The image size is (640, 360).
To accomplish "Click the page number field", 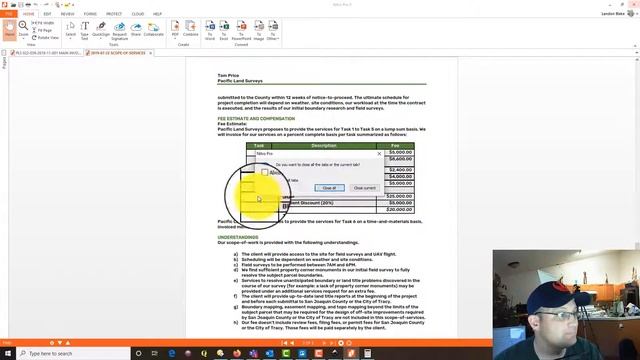I will (308, 343).
